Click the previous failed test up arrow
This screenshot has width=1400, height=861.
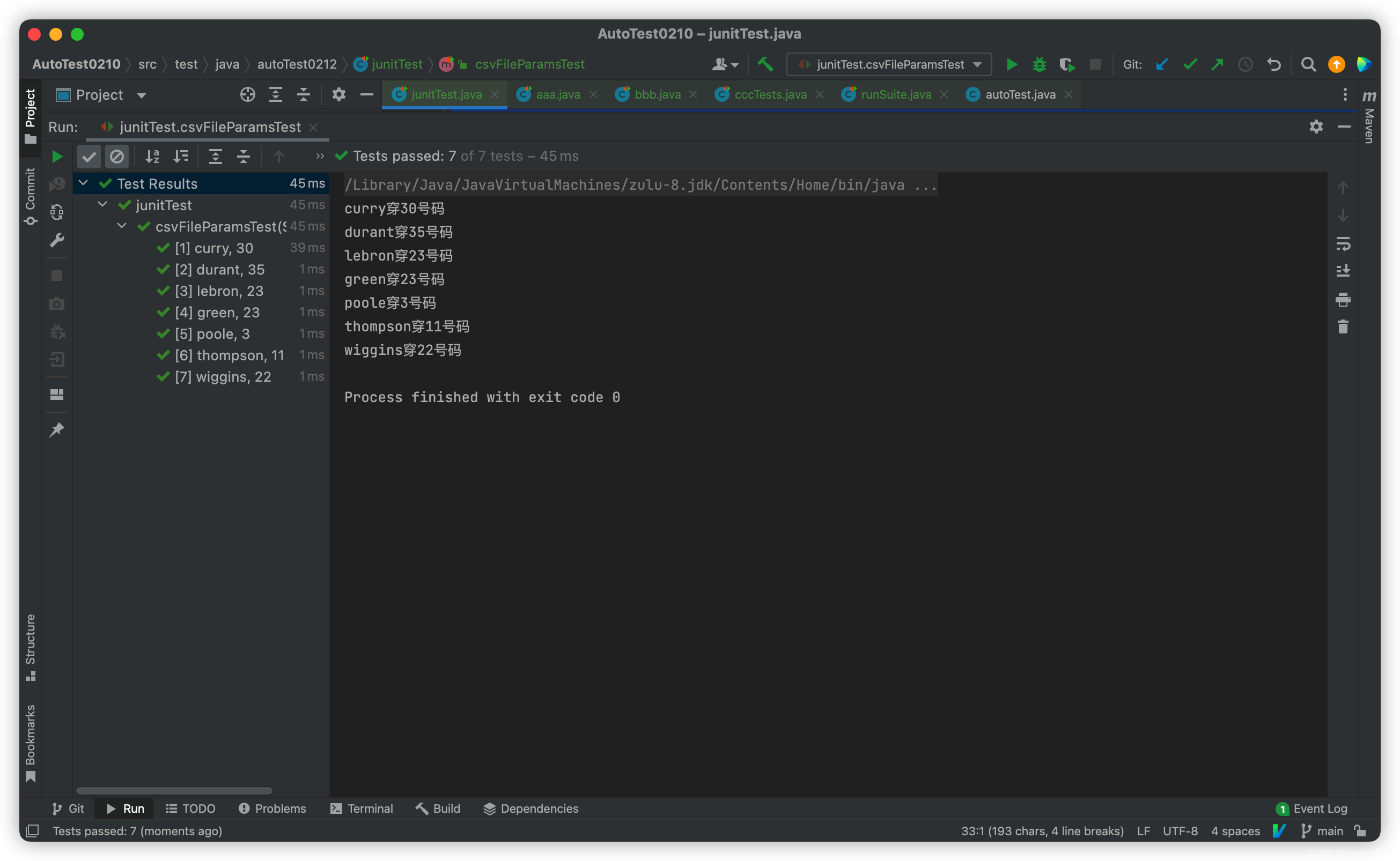point(278,156)
